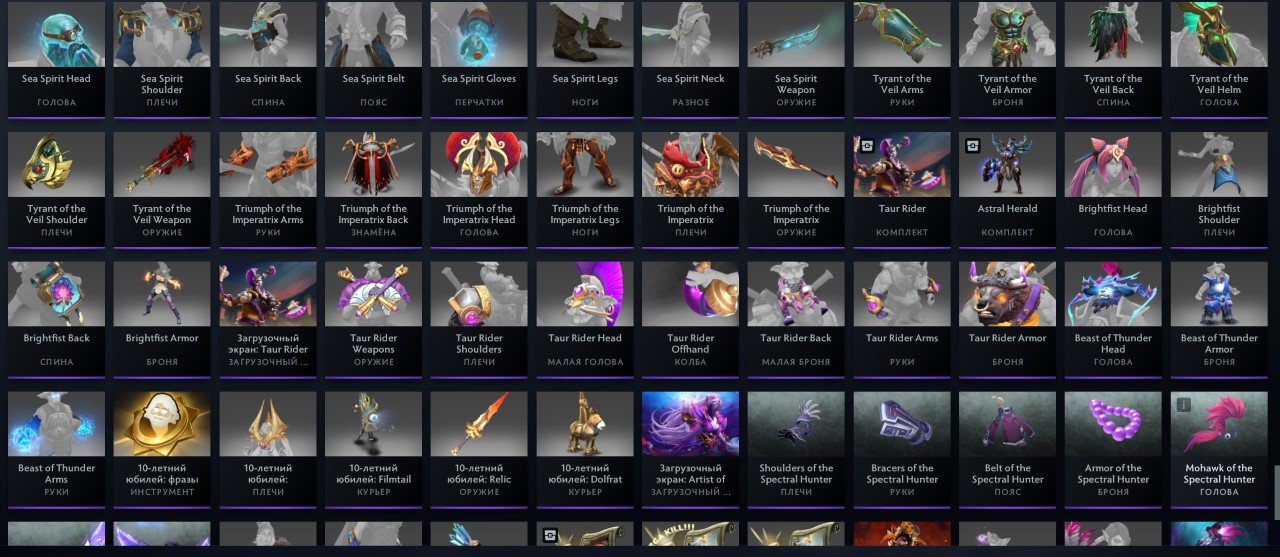Open the Sea Spirit Weapon item

pyautogui.click(x=796, y=60)
